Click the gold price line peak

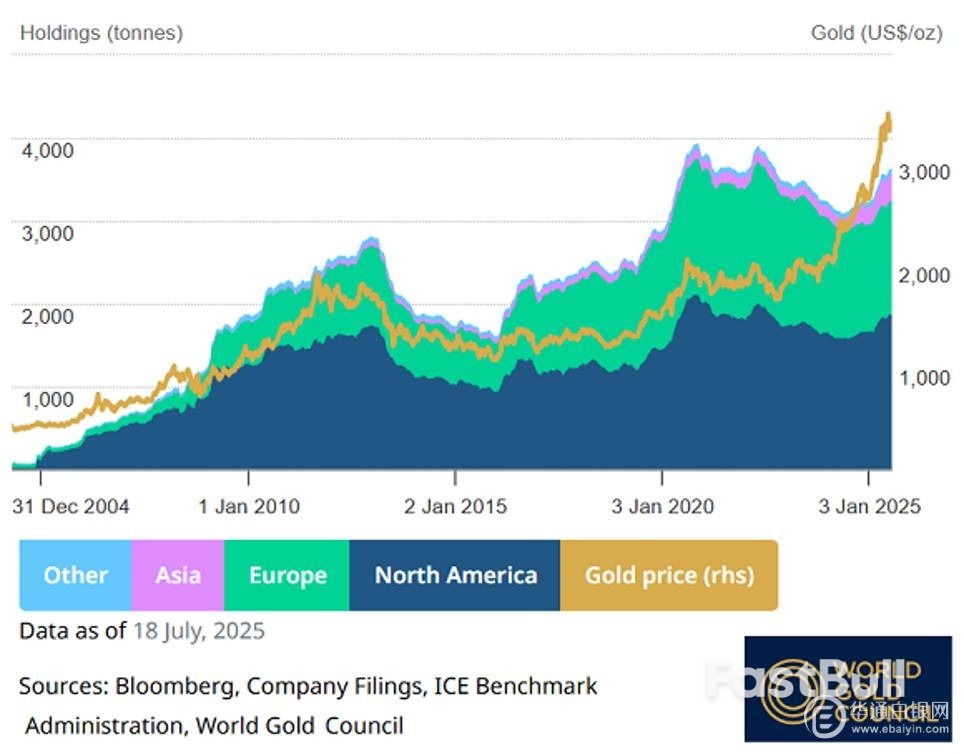pyautogui.click(x=887, y=118)
